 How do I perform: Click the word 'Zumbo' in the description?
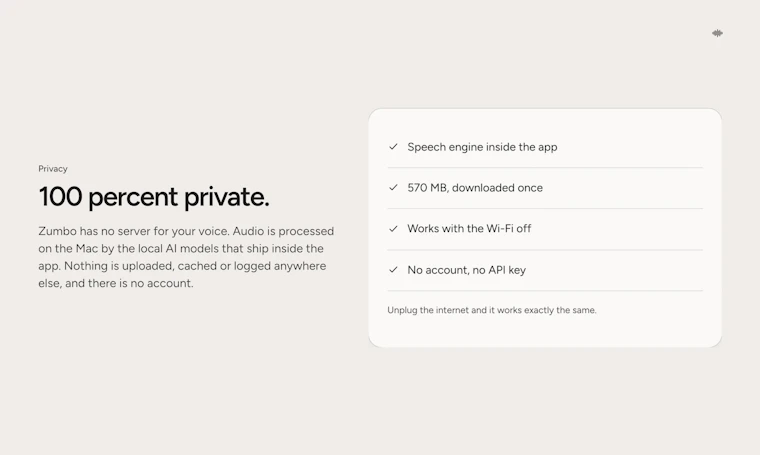(57, 231)
